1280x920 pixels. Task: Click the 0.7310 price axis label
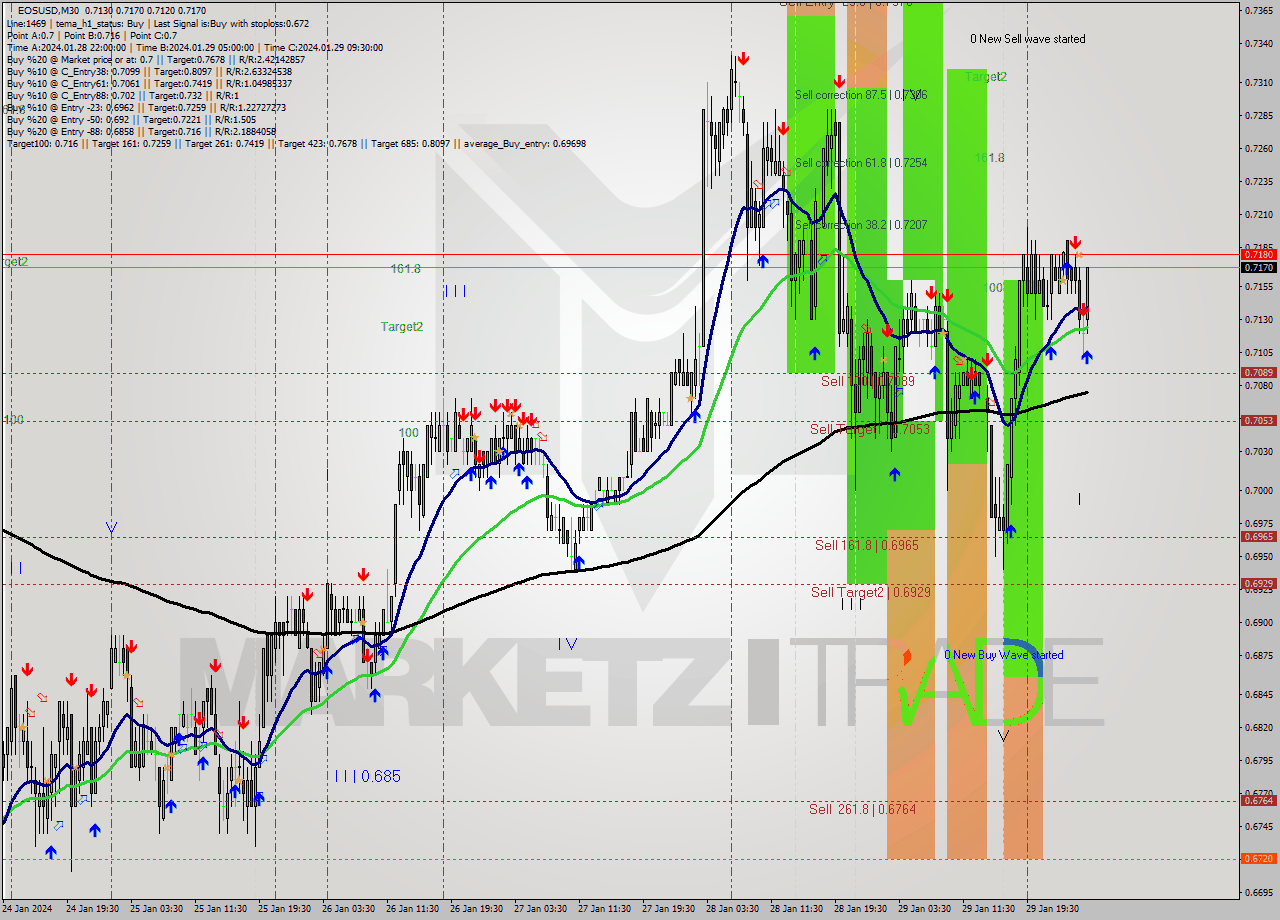[1258, 83]
